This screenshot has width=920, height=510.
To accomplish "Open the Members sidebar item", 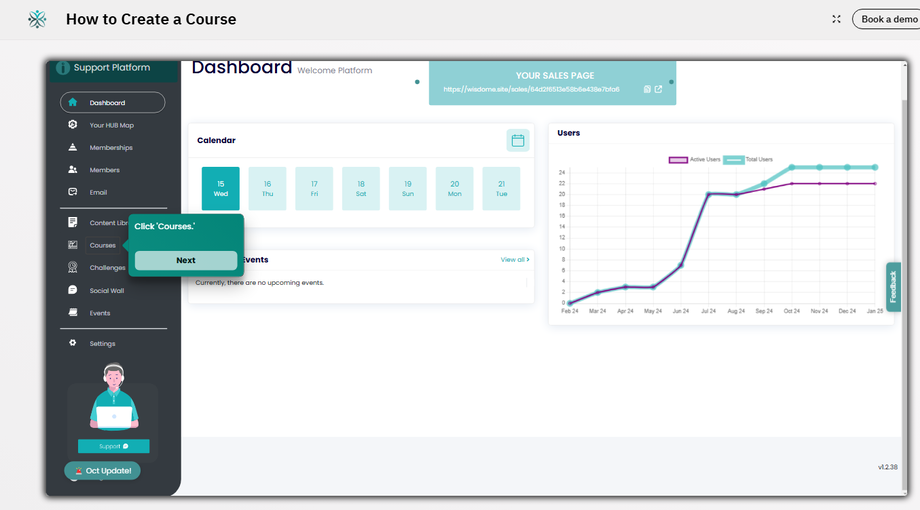I will [x=104, y=170].
